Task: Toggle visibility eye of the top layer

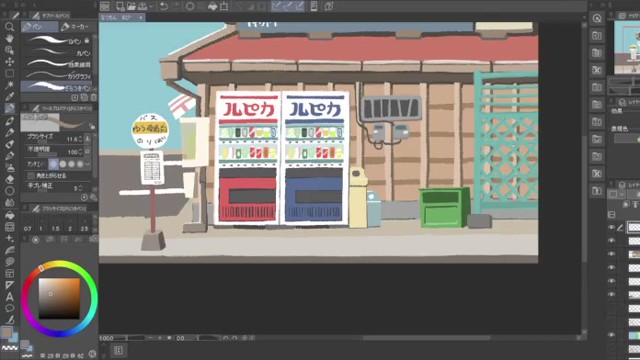Action: pyautogui.click(x=611, y=227)
